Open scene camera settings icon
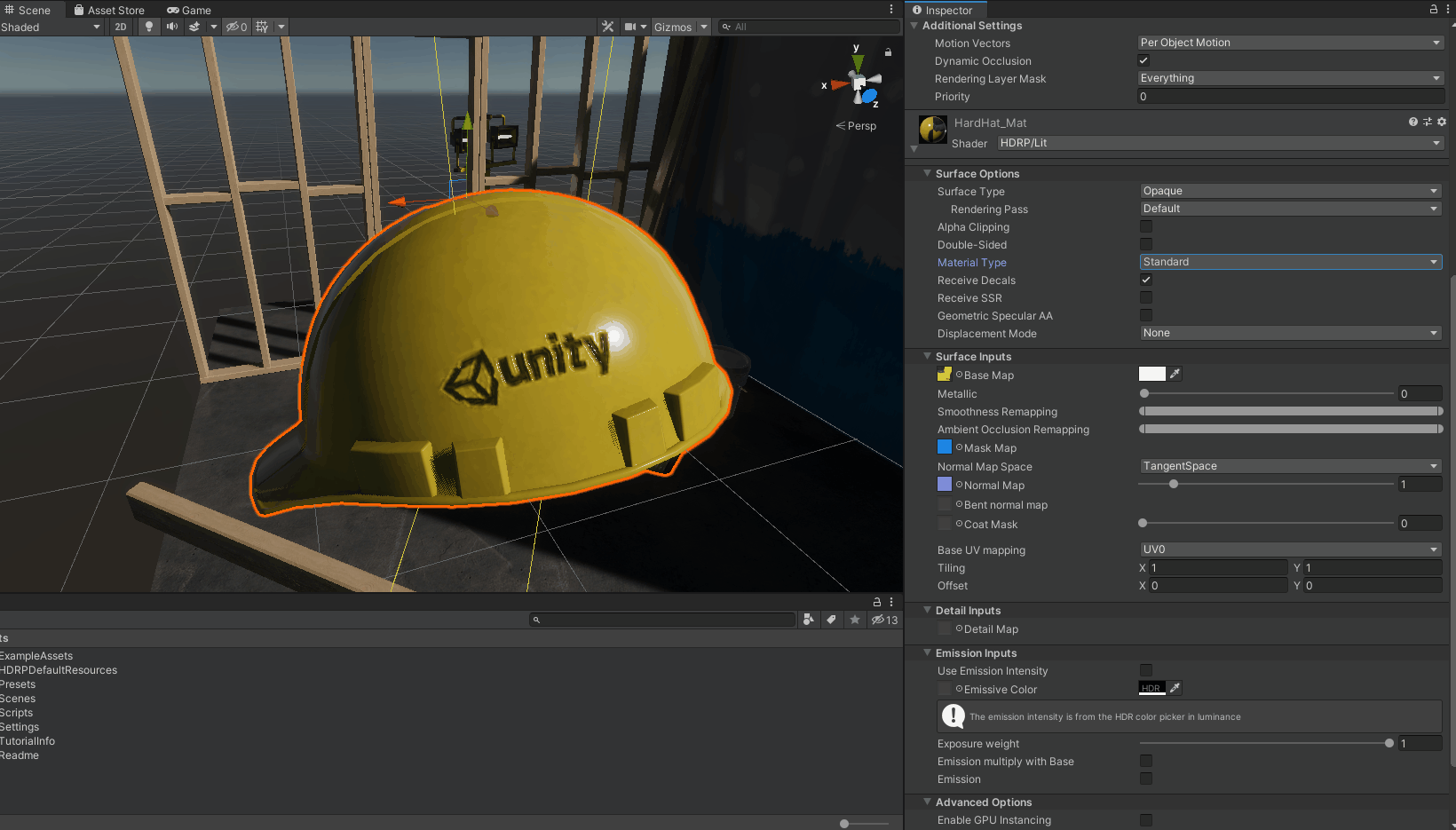 coord(630,27)
